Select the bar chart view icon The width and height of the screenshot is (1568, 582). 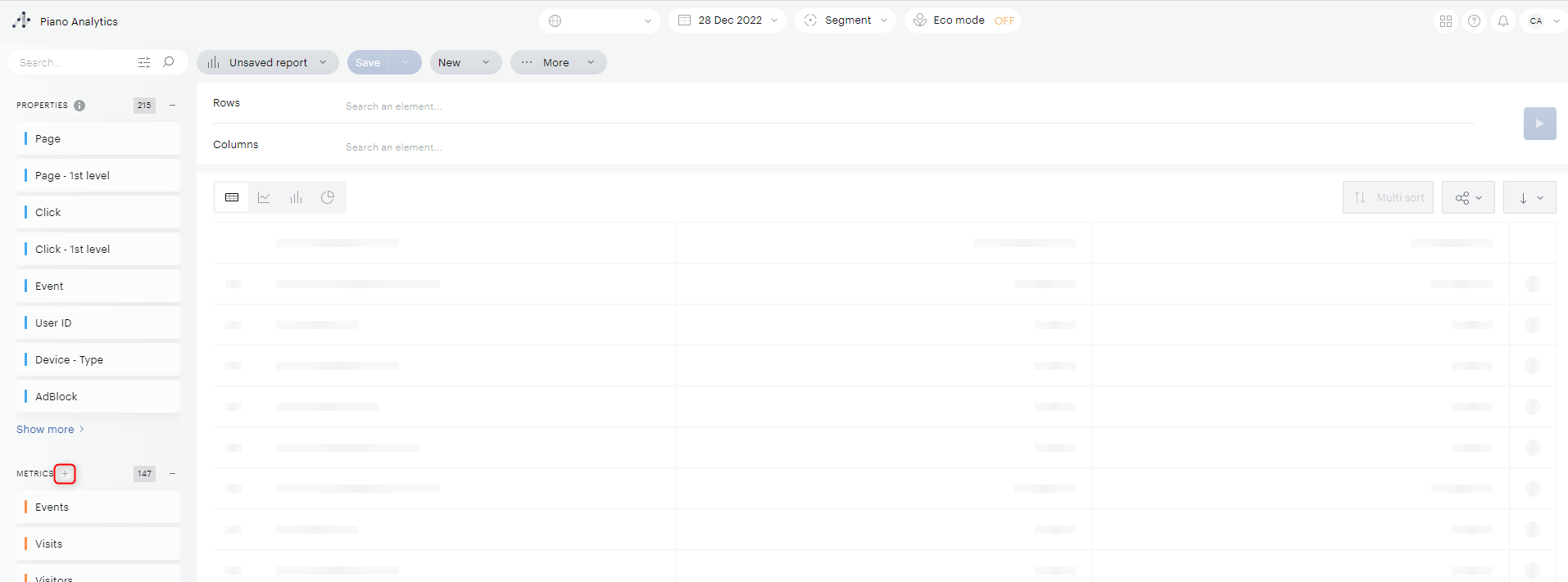click(x=296, y=197)
